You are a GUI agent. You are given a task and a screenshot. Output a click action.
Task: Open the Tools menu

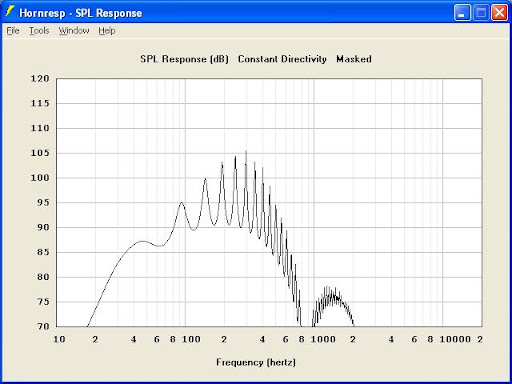coord(39,31)
